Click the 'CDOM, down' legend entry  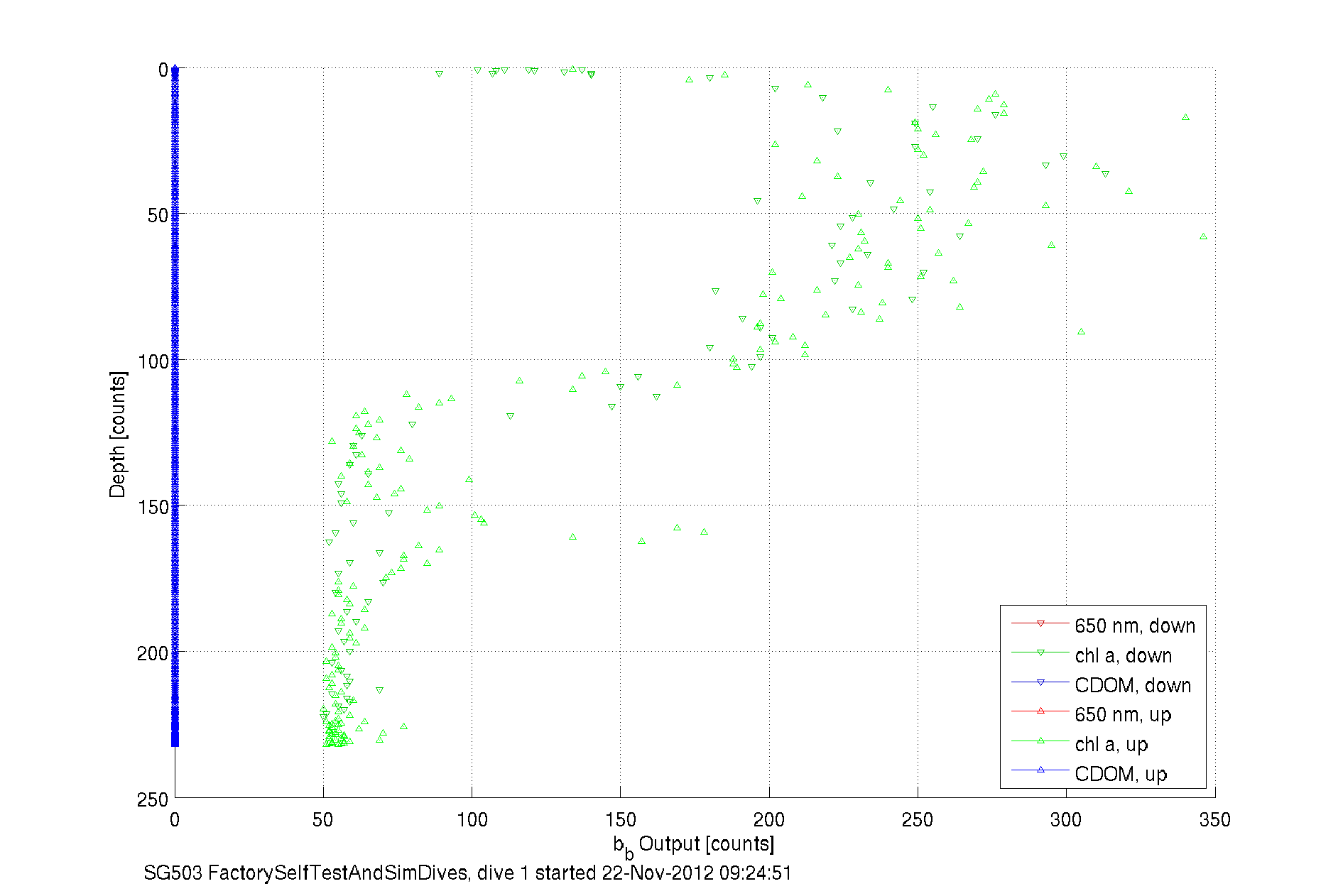click(1101, 685)
